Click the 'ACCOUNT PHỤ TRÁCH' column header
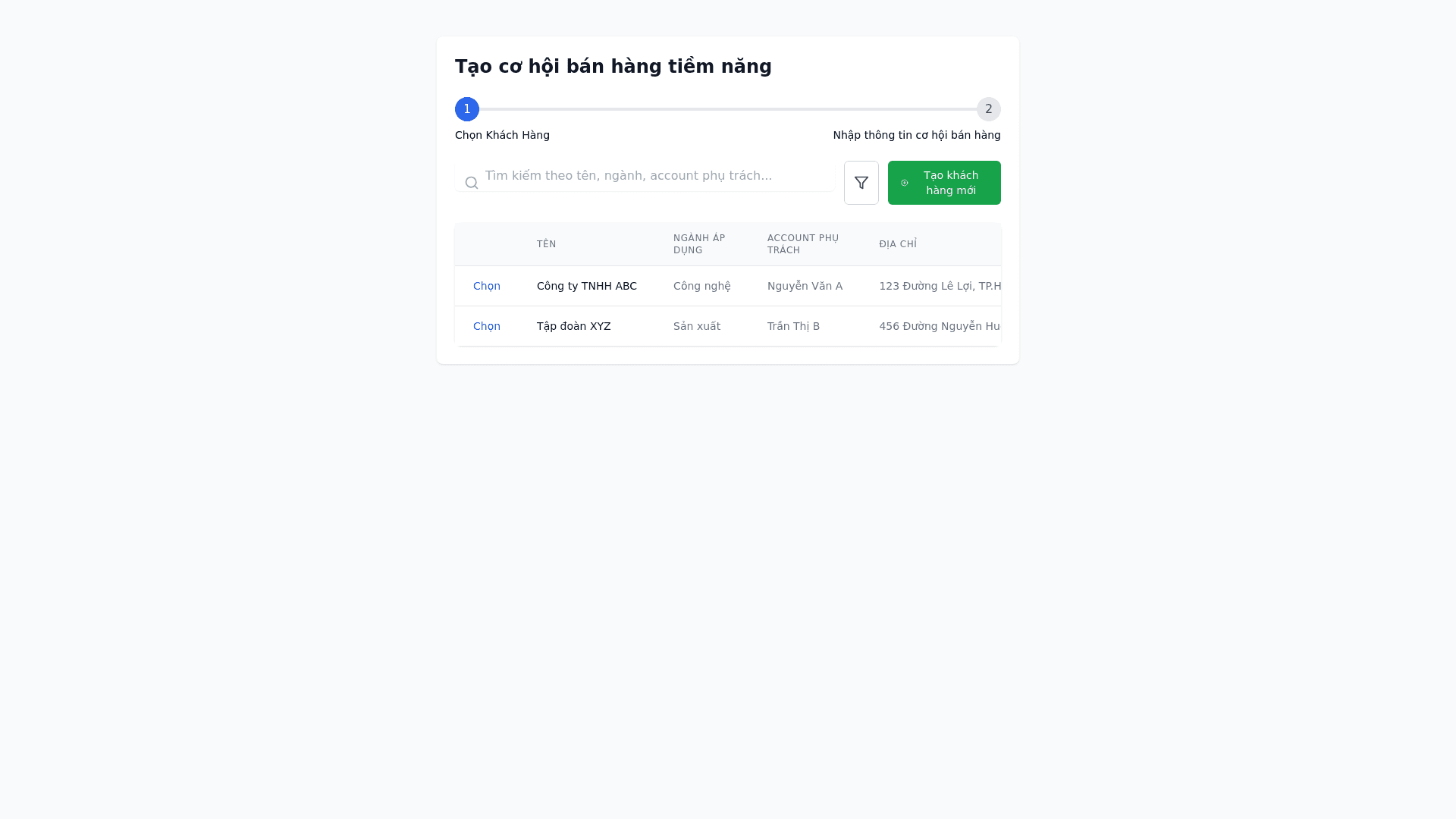The image size is (1456, 819). point(802,244)
